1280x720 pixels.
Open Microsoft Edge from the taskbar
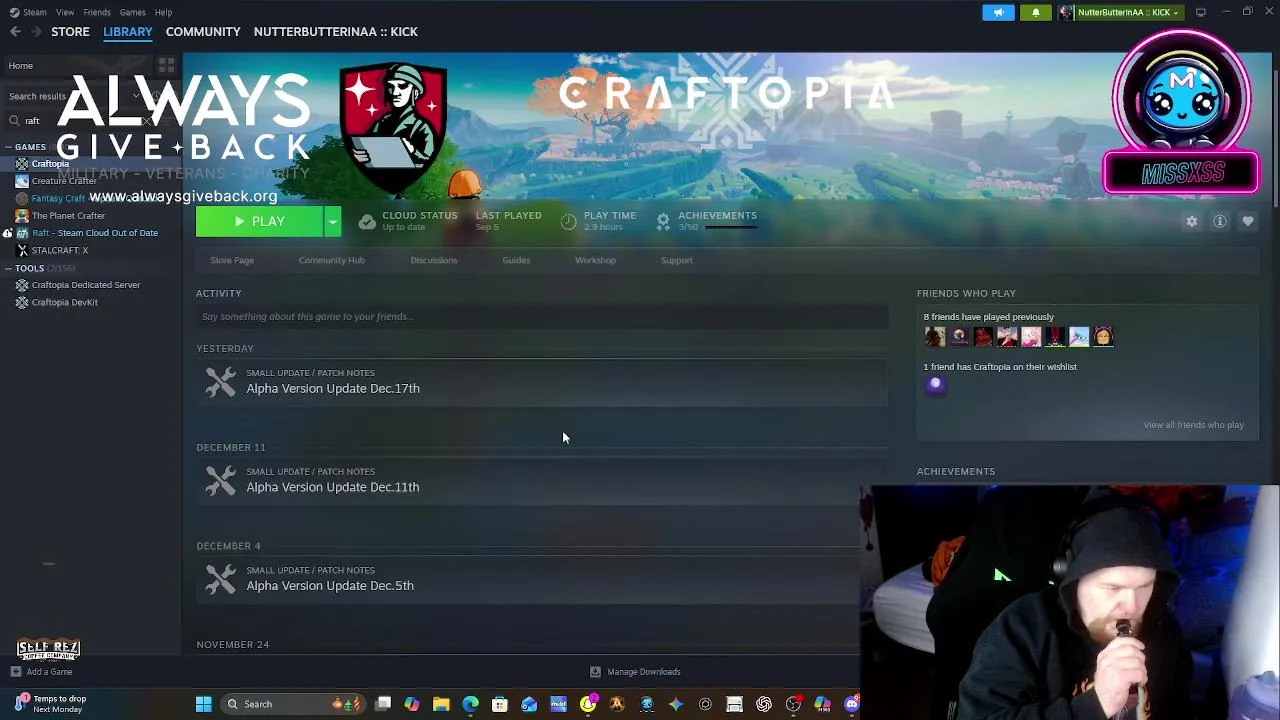coord(470,704)
